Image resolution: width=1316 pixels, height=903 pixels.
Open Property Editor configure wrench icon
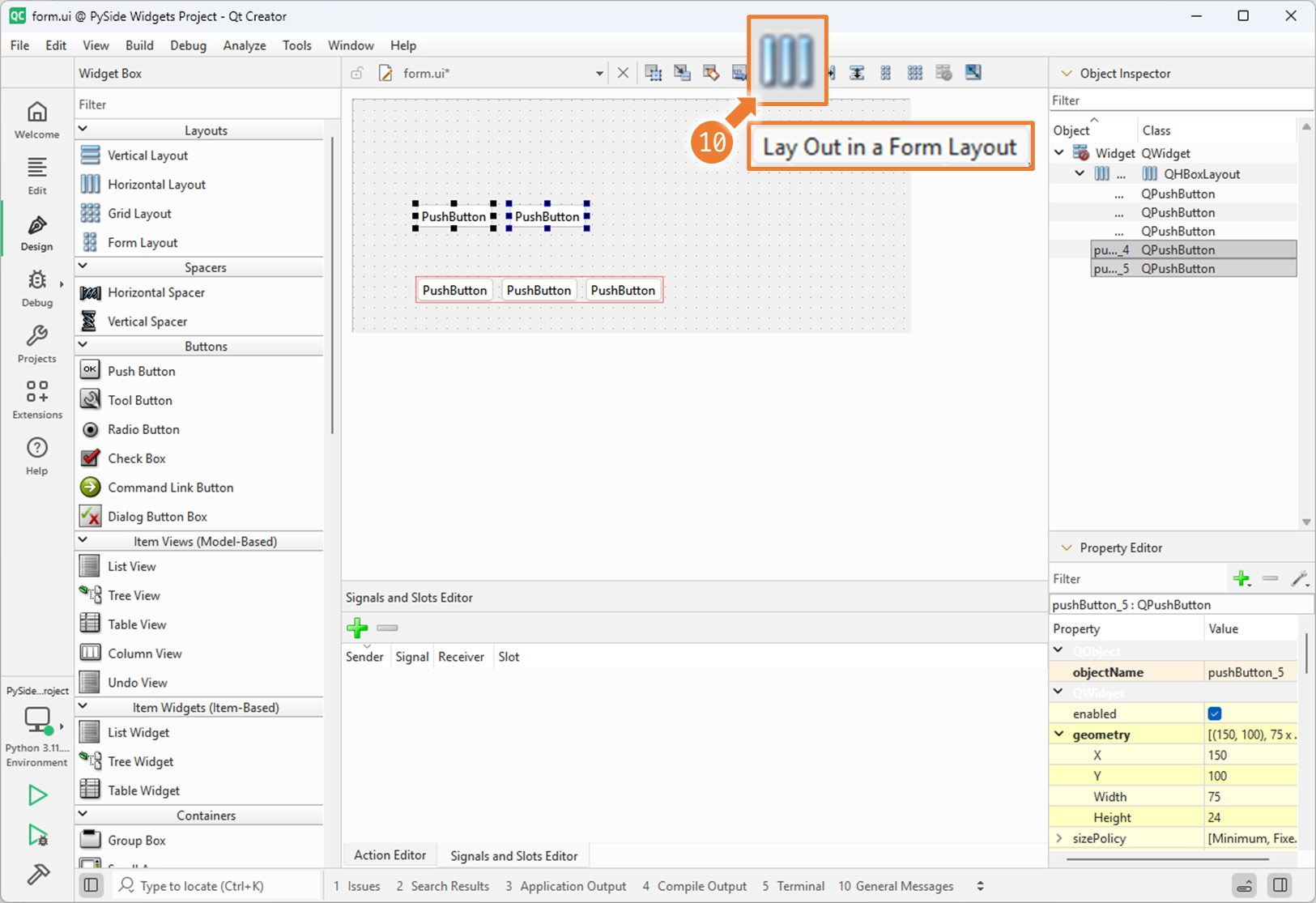[x=1299, y=578]
